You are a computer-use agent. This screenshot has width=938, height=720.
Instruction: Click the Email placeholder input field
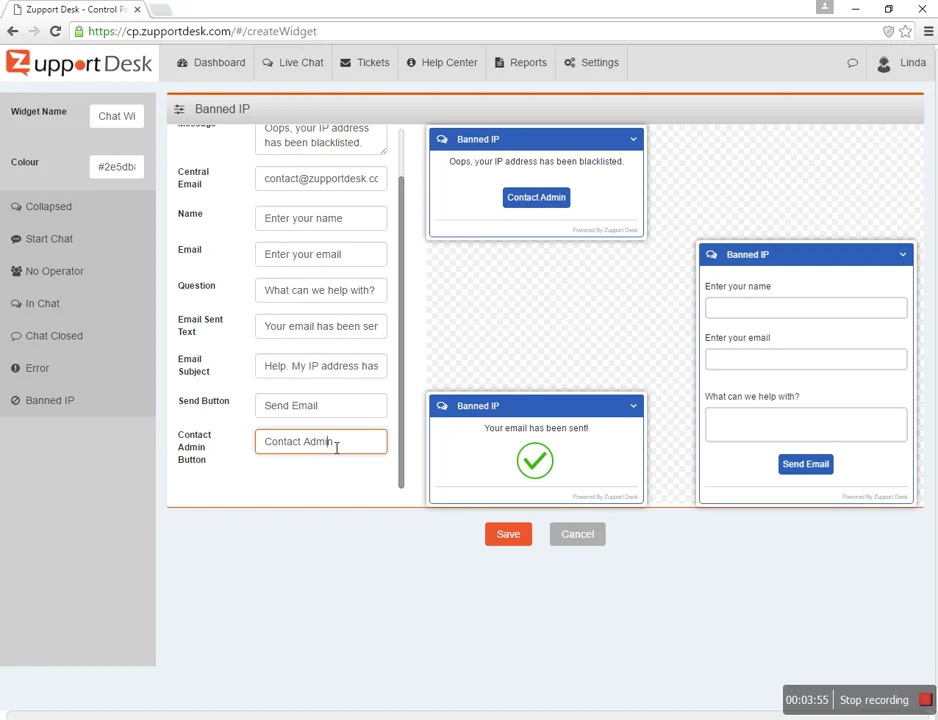321,254
